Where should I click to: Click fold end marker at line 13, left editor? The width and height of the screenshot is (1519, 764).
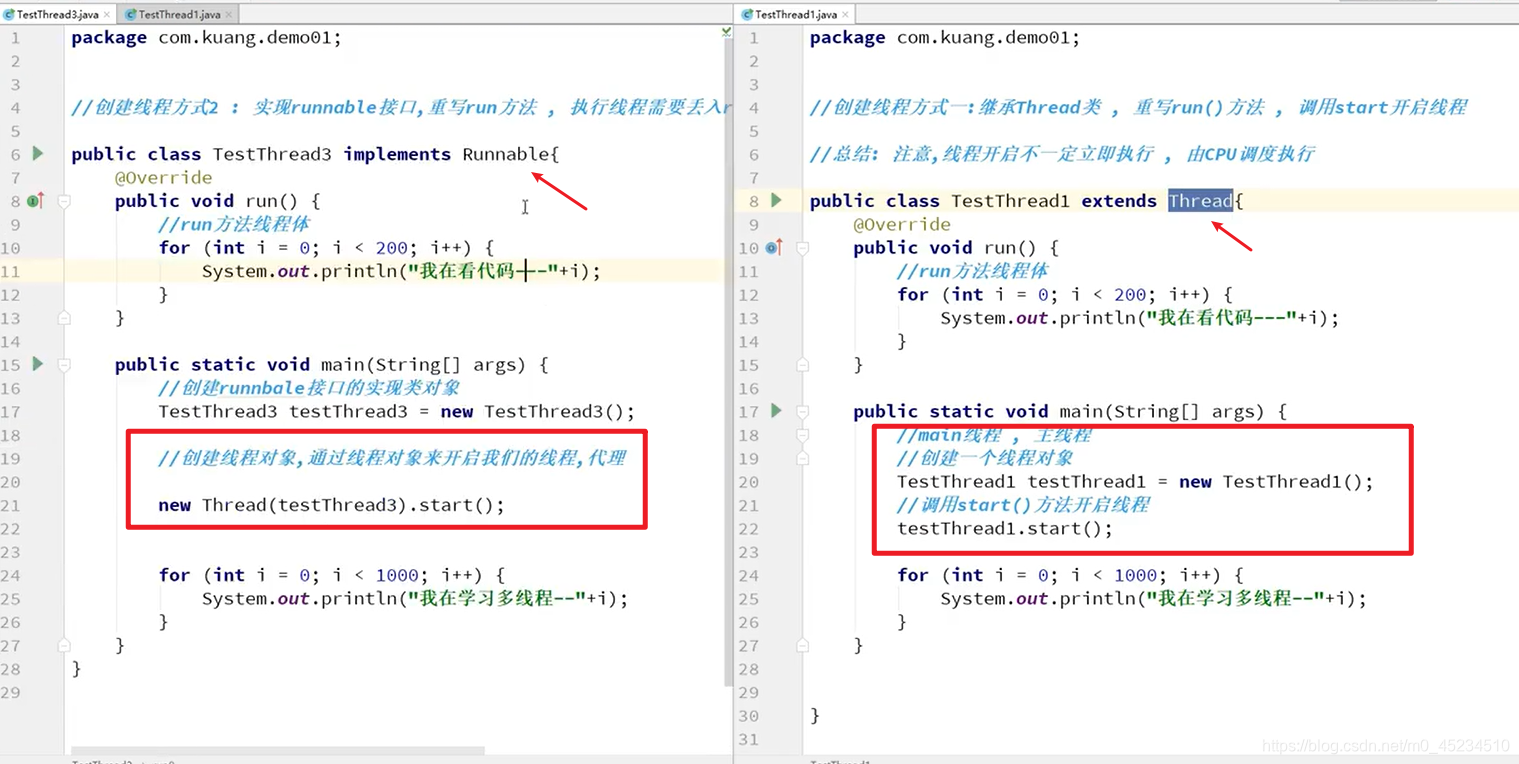click(x=64, y=318)
